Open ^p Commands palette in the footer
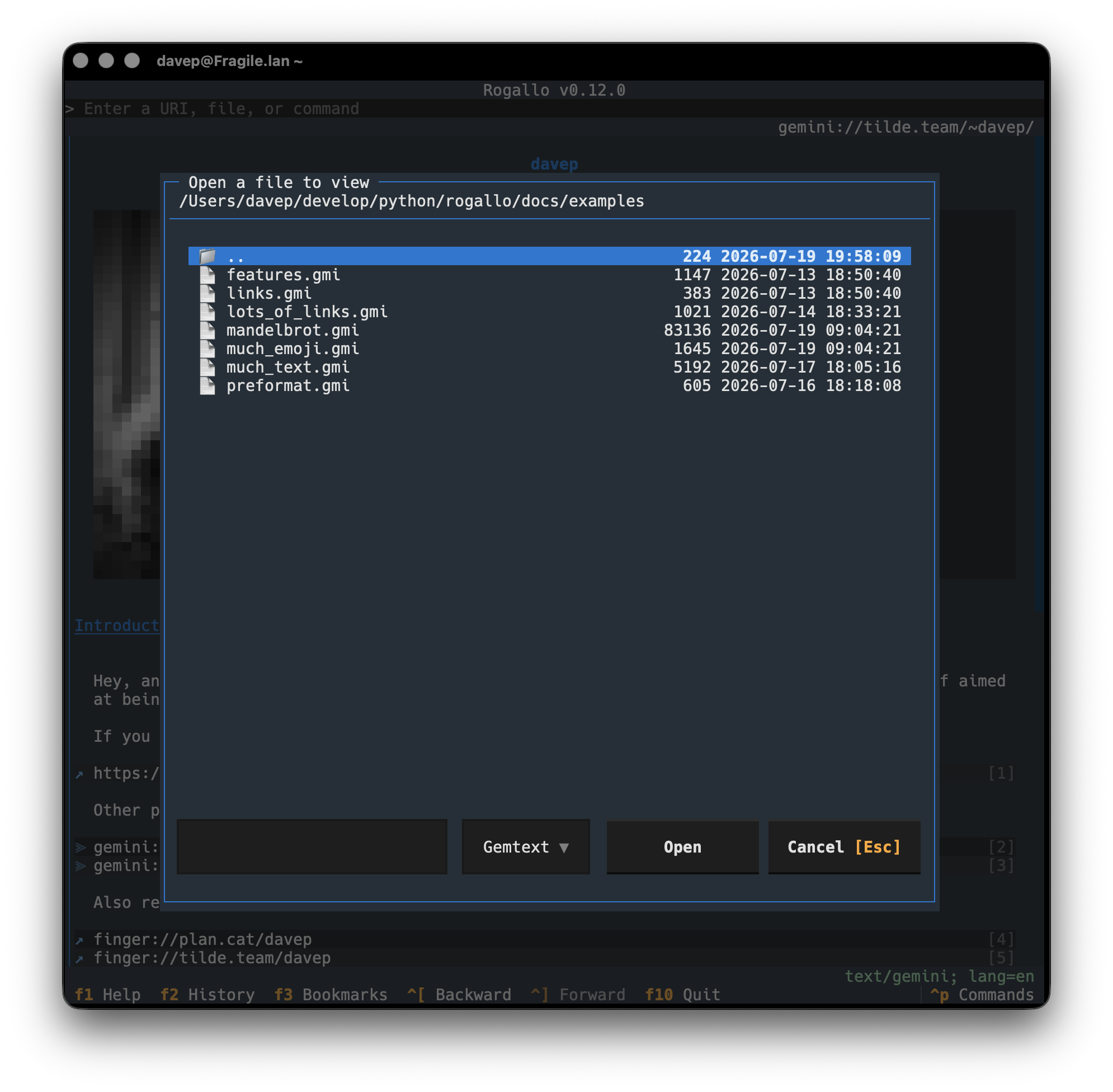This screenshot has width=1113, height=1092. (x=982, y=995)
